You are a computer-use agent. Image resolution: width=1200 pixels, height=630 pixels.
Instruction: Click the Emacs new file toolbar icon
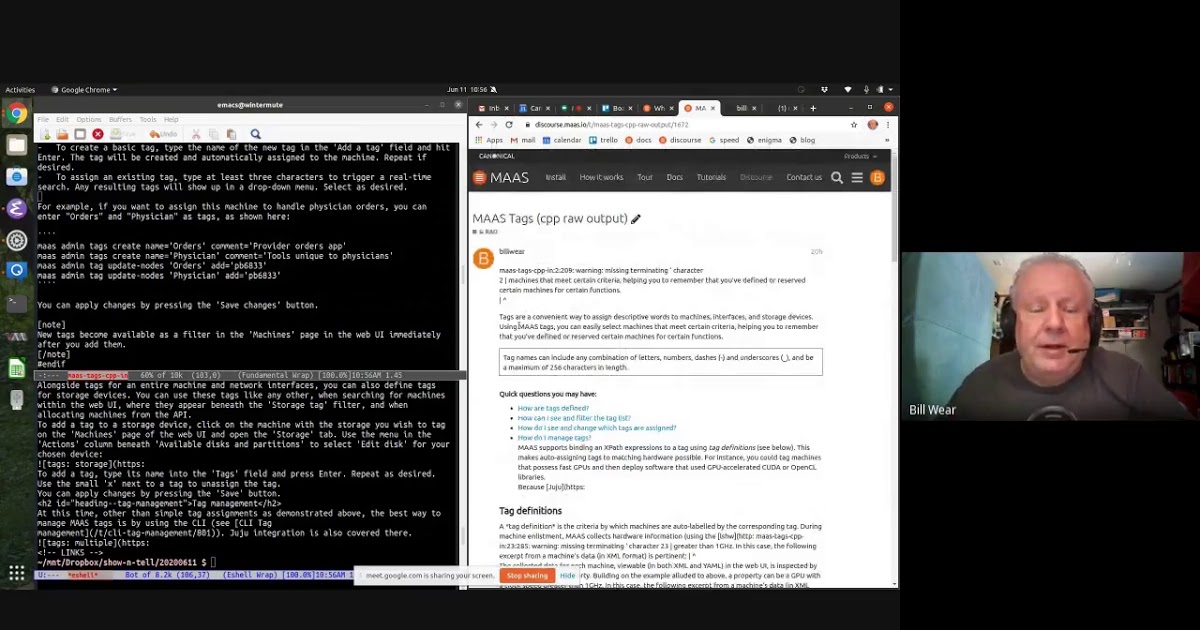(x=44, y=134)
